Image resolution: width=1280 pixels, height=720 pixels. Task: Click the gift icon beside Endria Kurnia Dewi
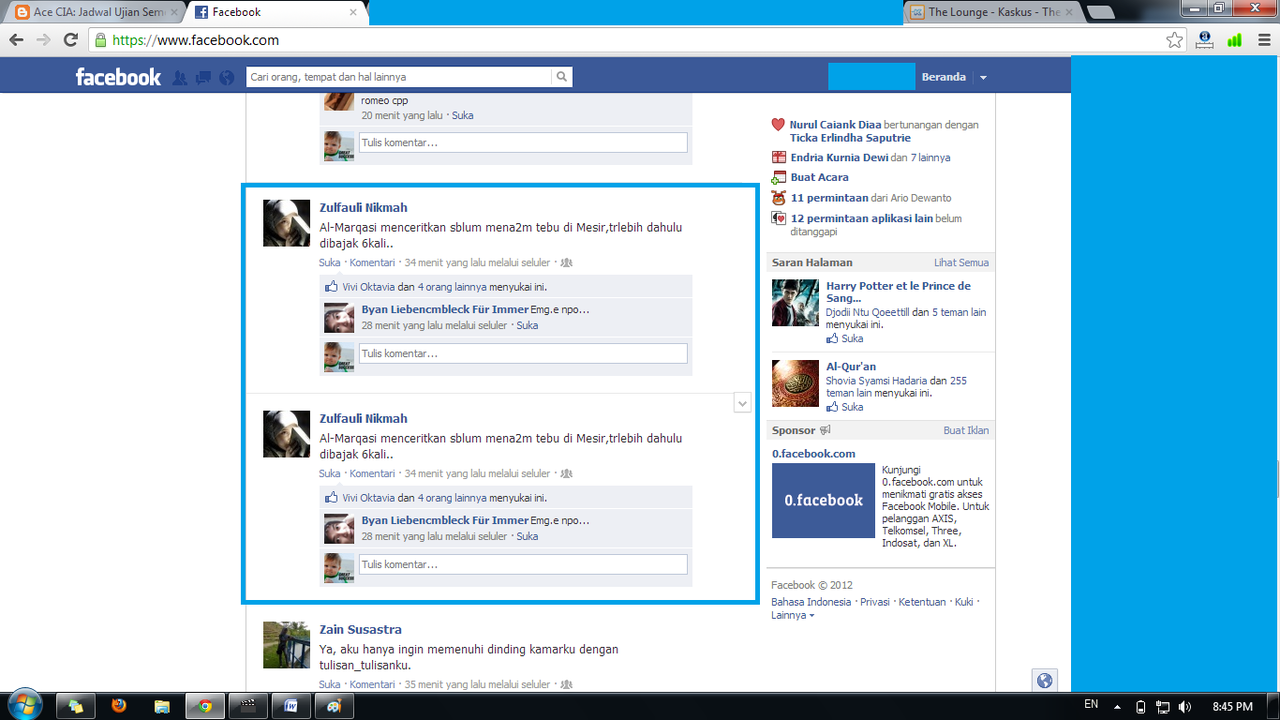pyautogui.click(x=777, y=157)
